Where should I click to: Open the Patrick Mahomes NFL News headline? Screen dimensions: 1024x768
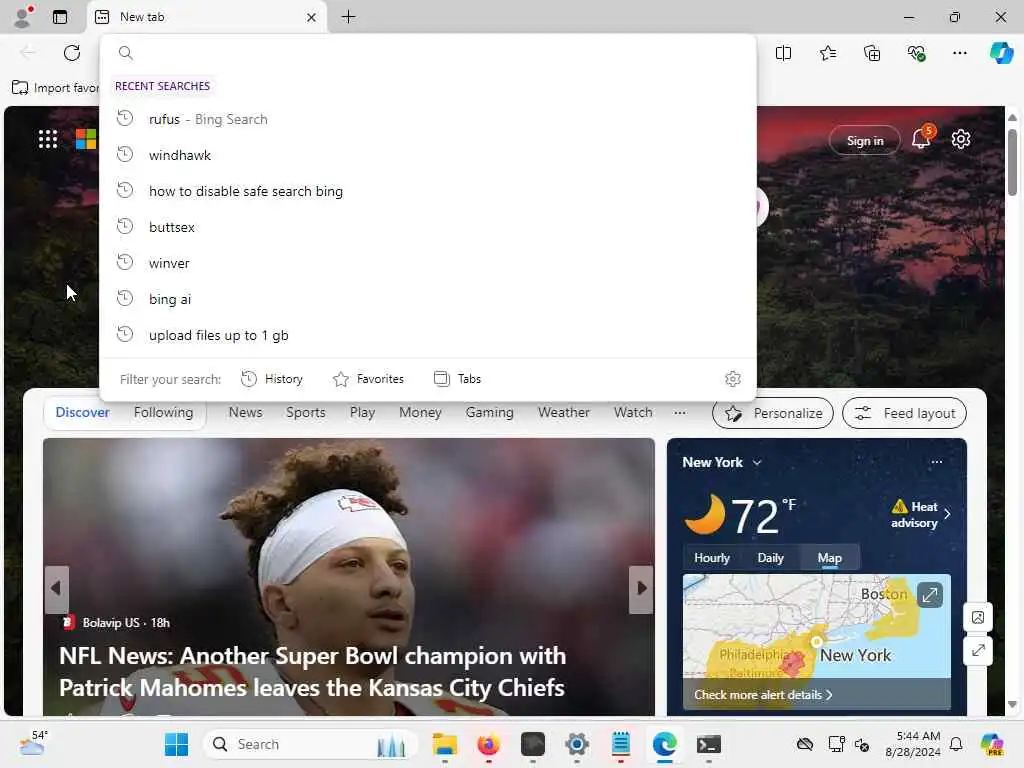click(x=312, y=671)
